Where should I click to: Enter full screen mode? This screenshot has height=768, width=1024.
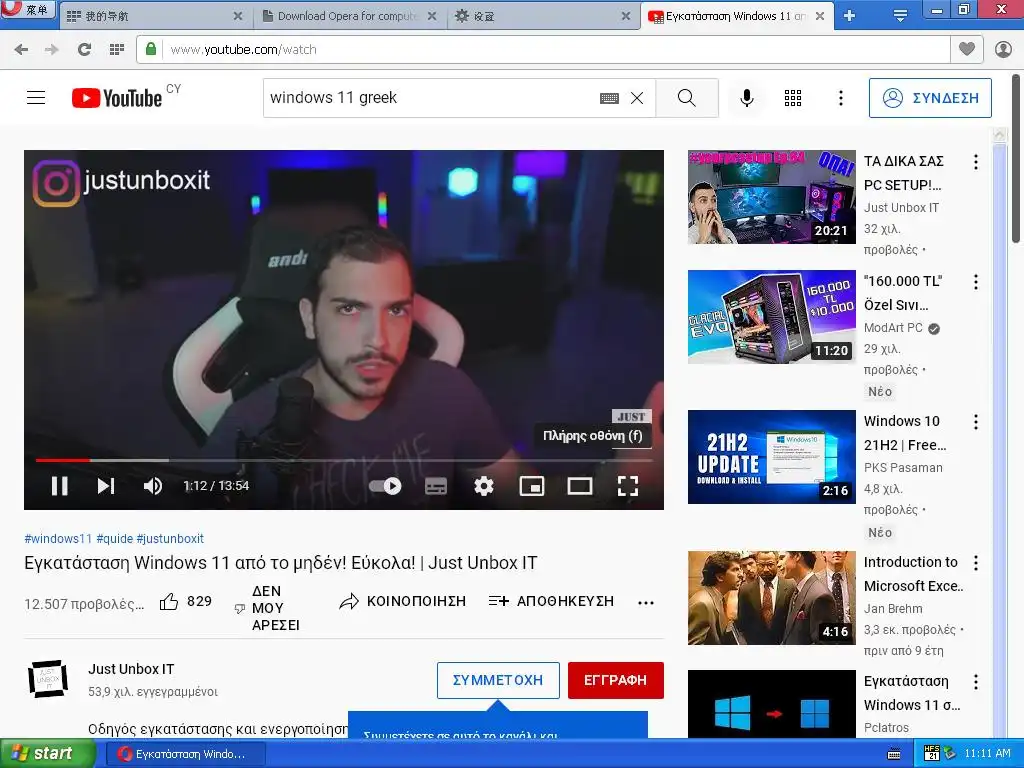[x=628, y=486]
